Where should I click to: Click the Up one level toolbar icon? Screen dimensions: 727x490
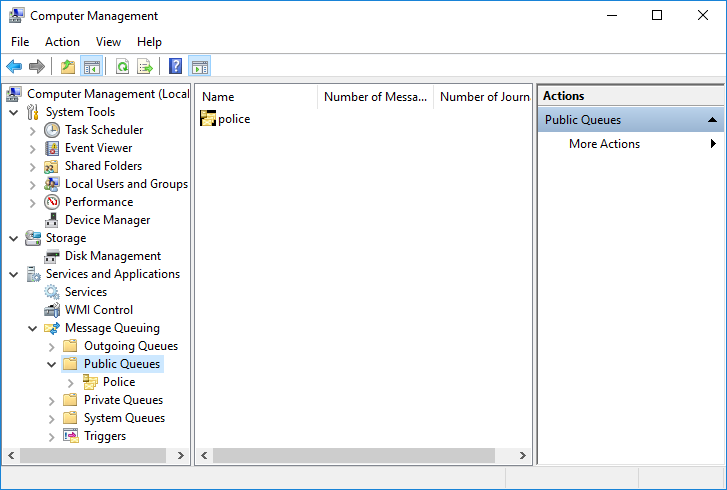click(x=68, y=66)
